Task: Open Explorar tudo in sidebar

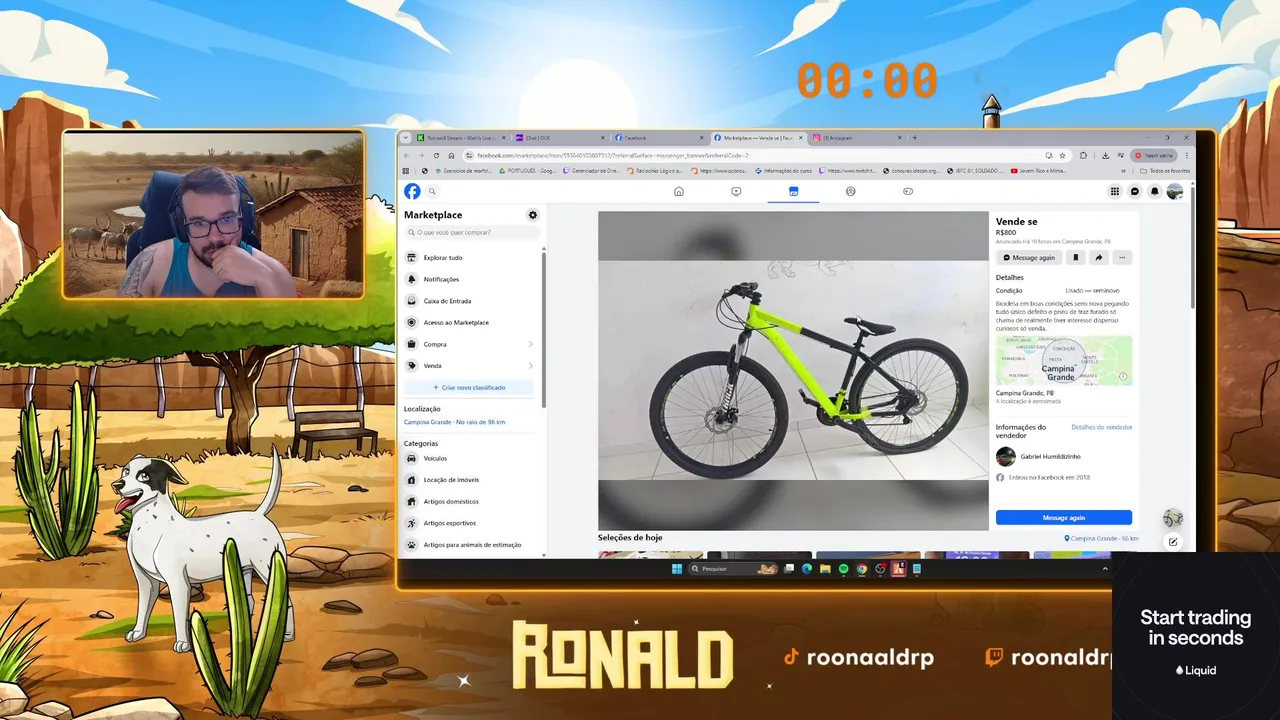Action: coord(470,258)
